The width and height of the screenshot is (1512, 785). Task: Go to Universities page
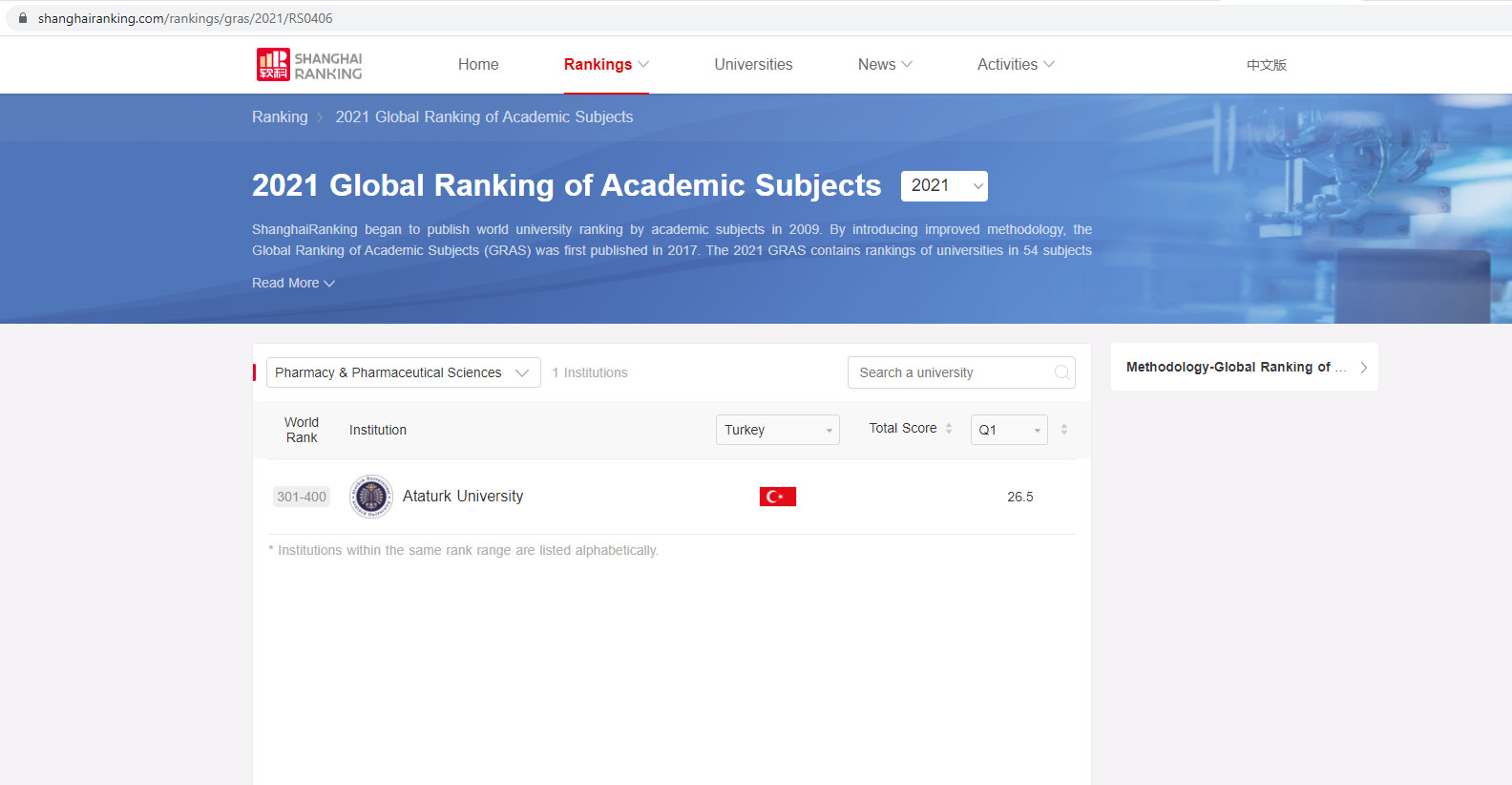pos(753,65)
